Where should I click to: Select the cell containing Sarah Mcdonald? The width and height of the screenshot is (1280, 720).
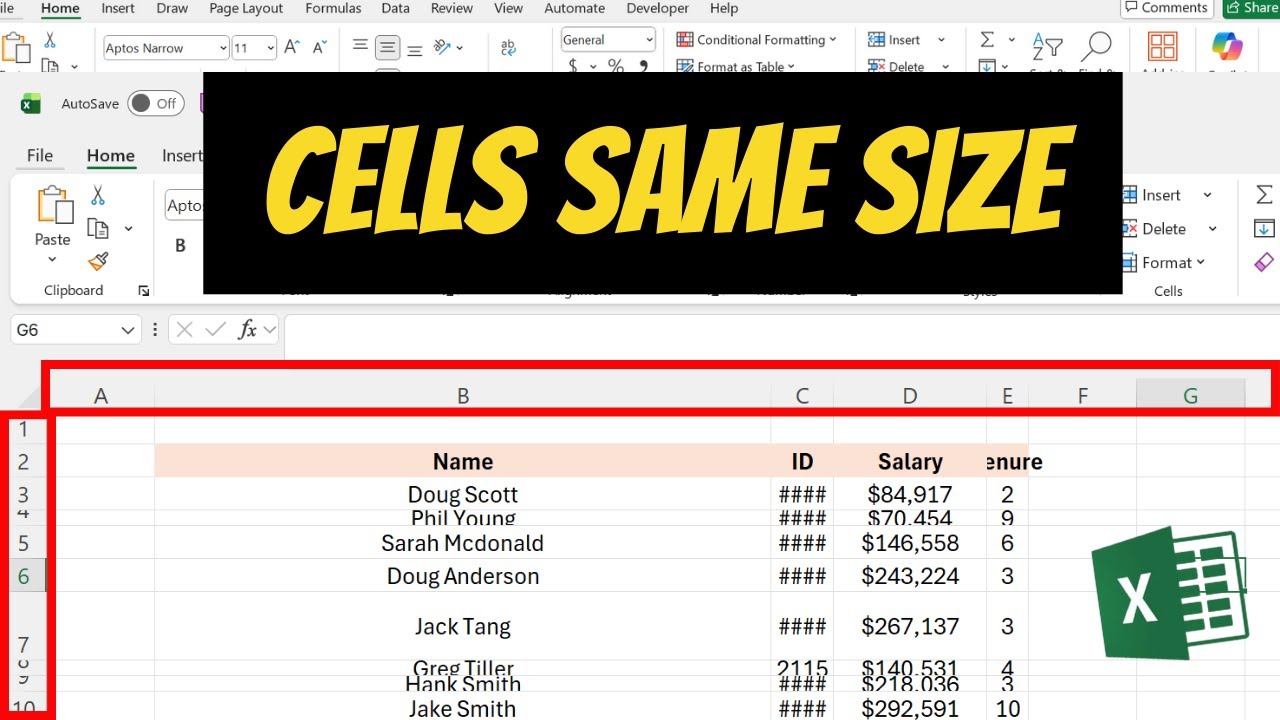click(x=463, y=543)
